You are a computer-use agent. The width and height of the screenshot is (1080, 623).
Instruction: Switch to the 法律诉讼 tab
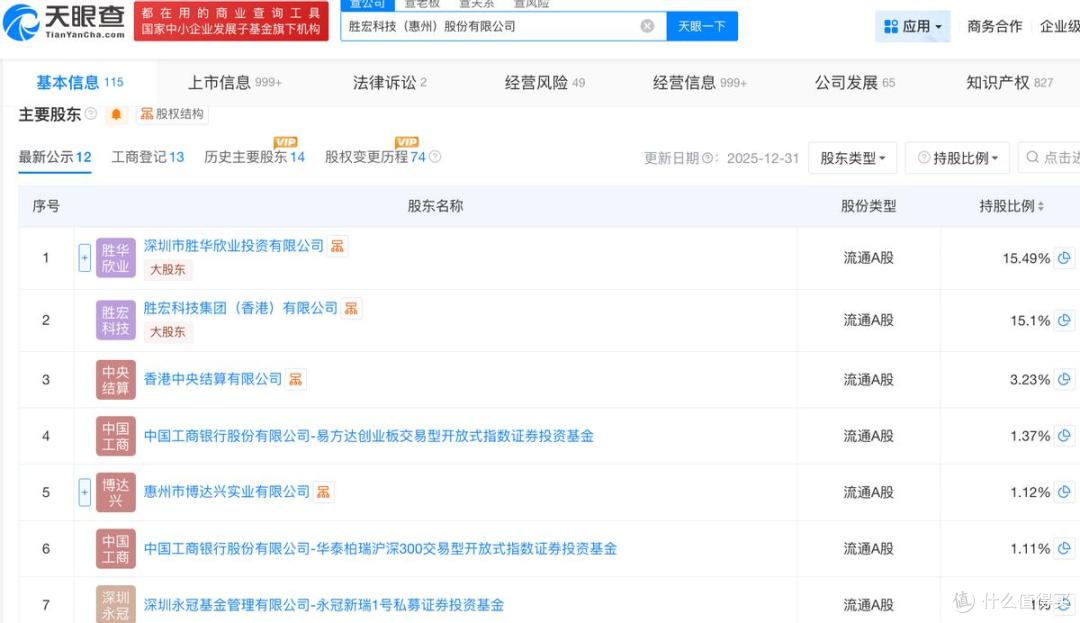point(390,83)
